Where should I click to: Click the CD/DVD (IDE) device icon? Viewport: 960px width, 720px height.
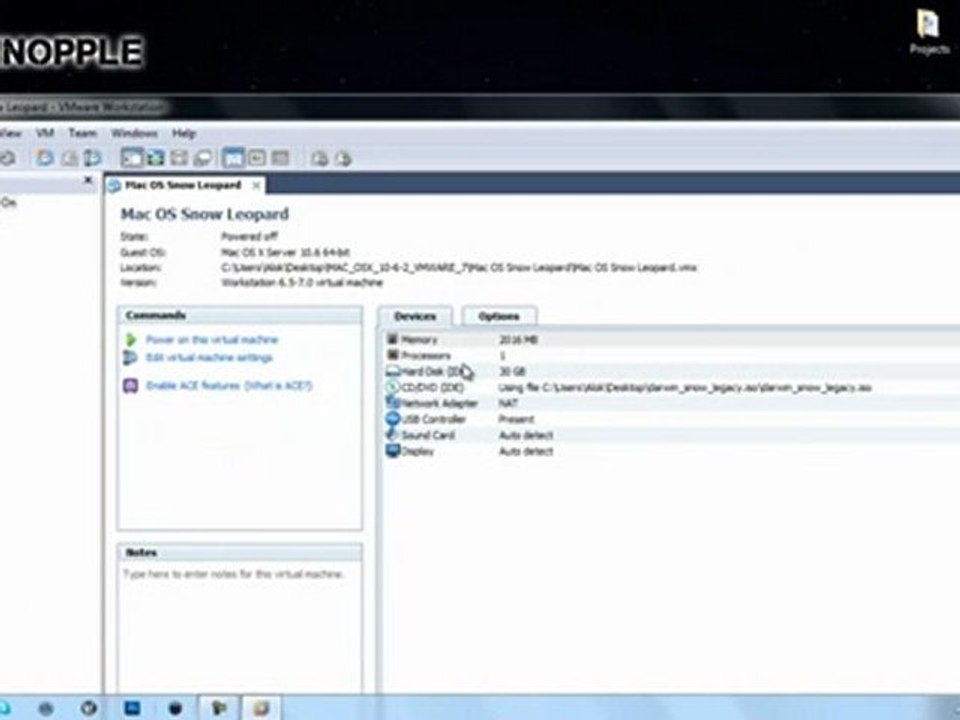pos(392,387)
